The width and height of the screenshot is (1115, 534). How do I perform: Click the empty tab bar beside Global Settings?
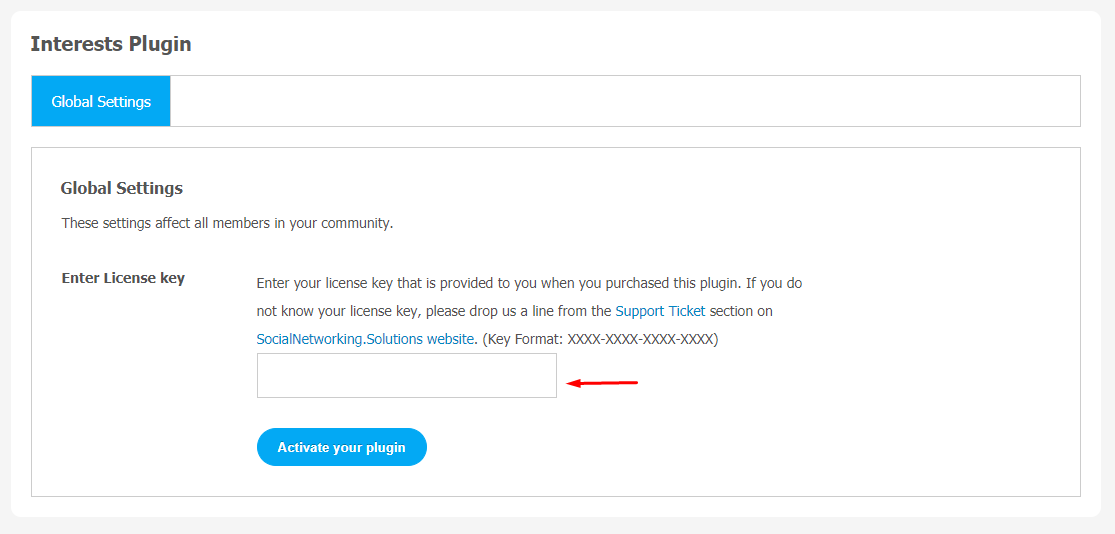(625, 102)
